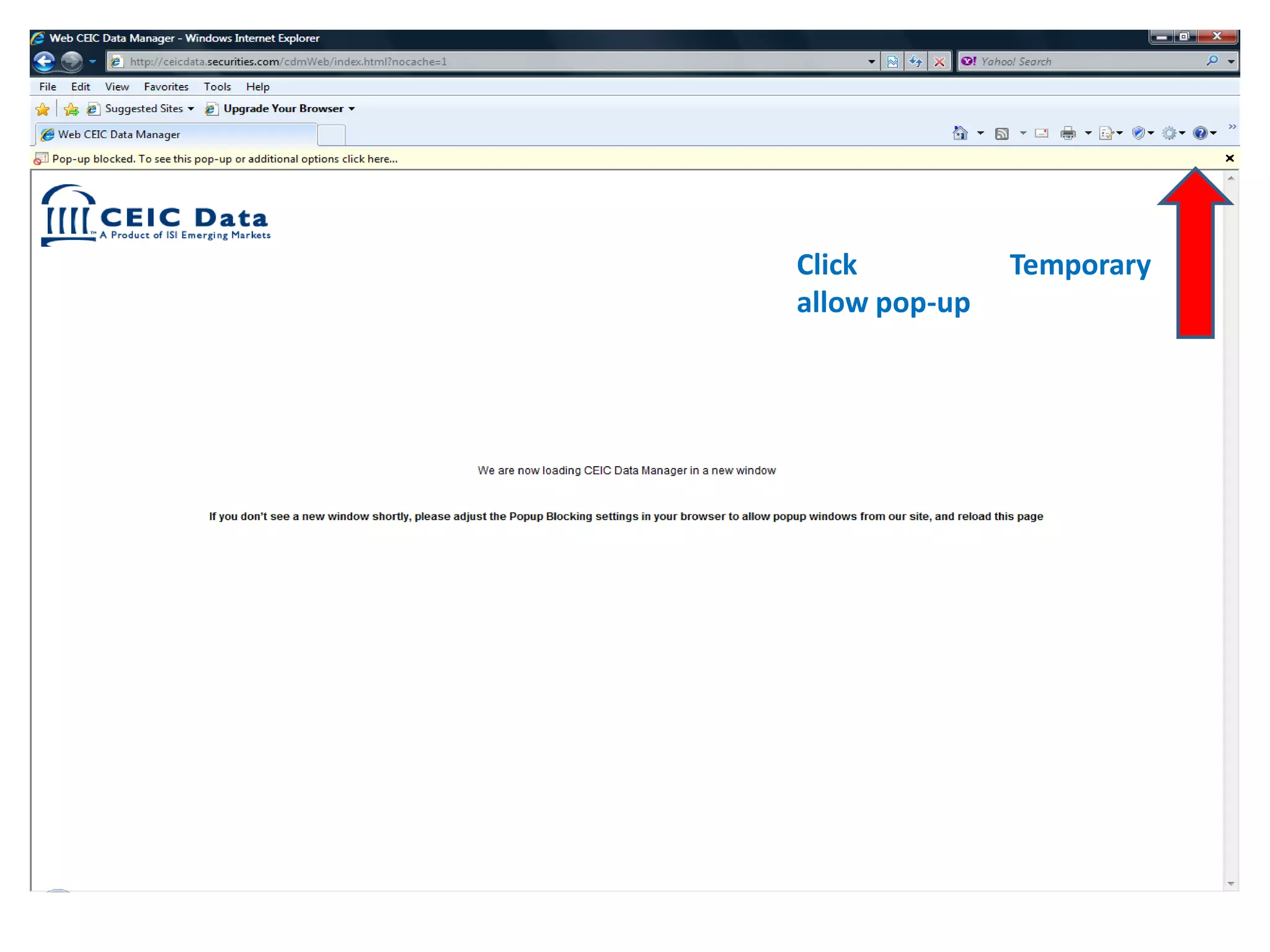
Task: Click the CEIC Data logo
Action: [156, 215]
